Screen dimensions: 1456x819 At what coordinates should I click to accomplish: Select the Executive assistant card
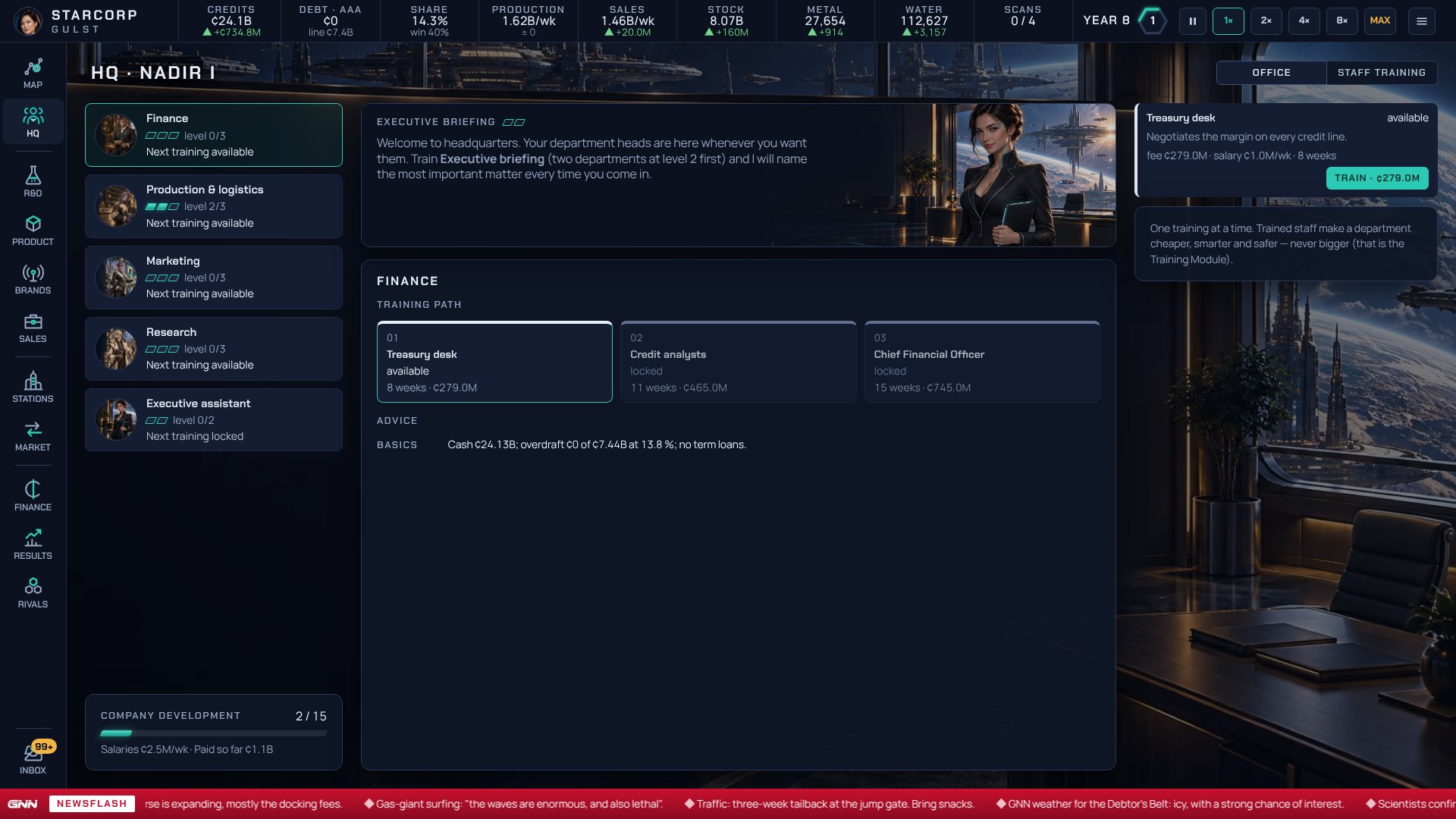click(214, 420)
